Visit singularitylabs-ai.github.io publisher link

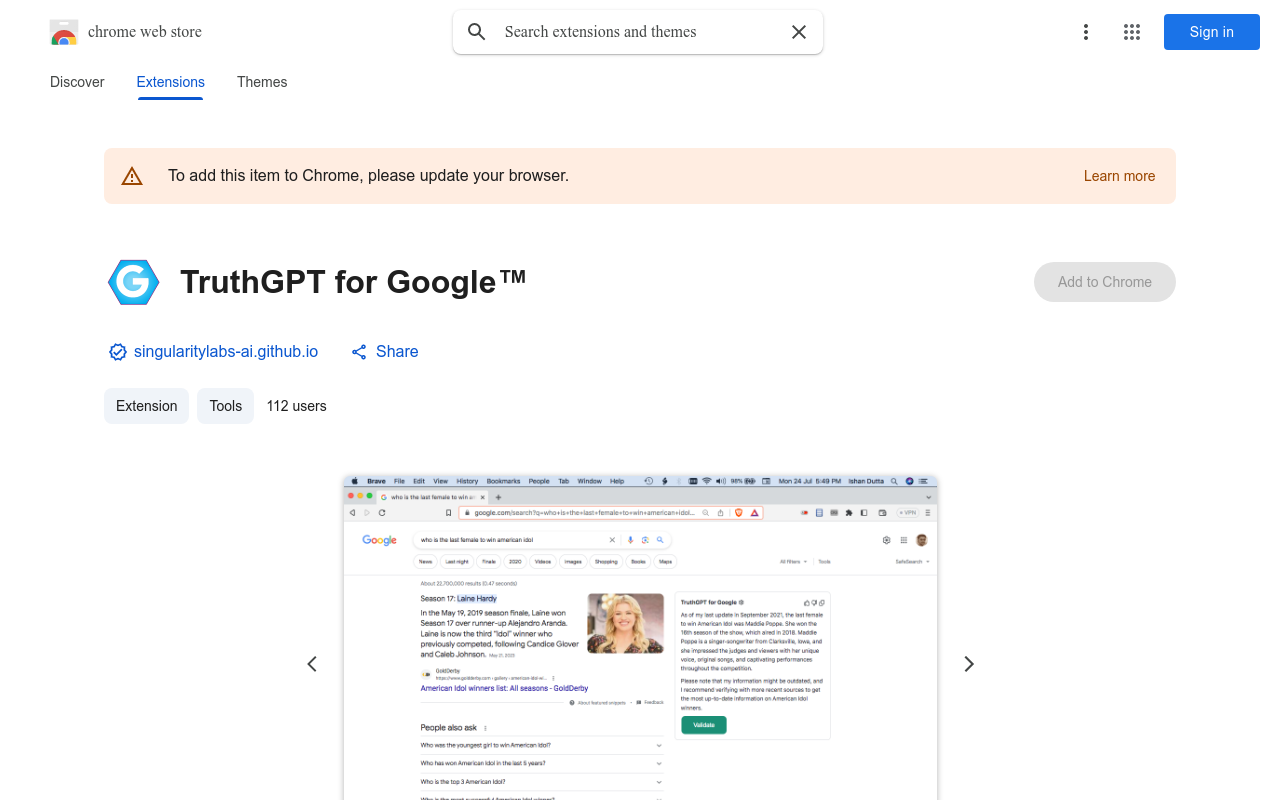pyautogui.click(x=226, y=352)
